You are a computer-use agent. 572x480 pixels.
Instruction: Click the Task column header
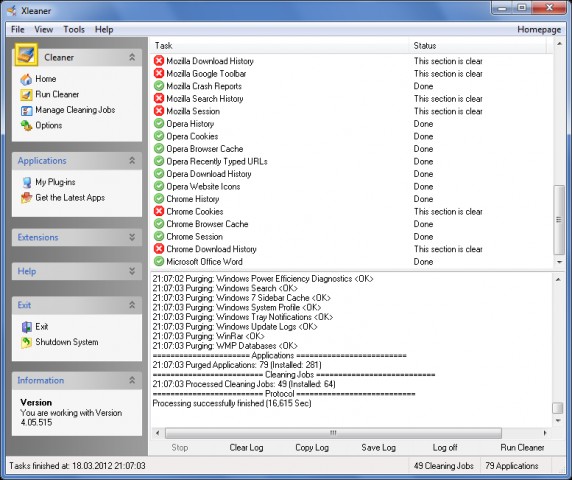[x=279, y=46]
